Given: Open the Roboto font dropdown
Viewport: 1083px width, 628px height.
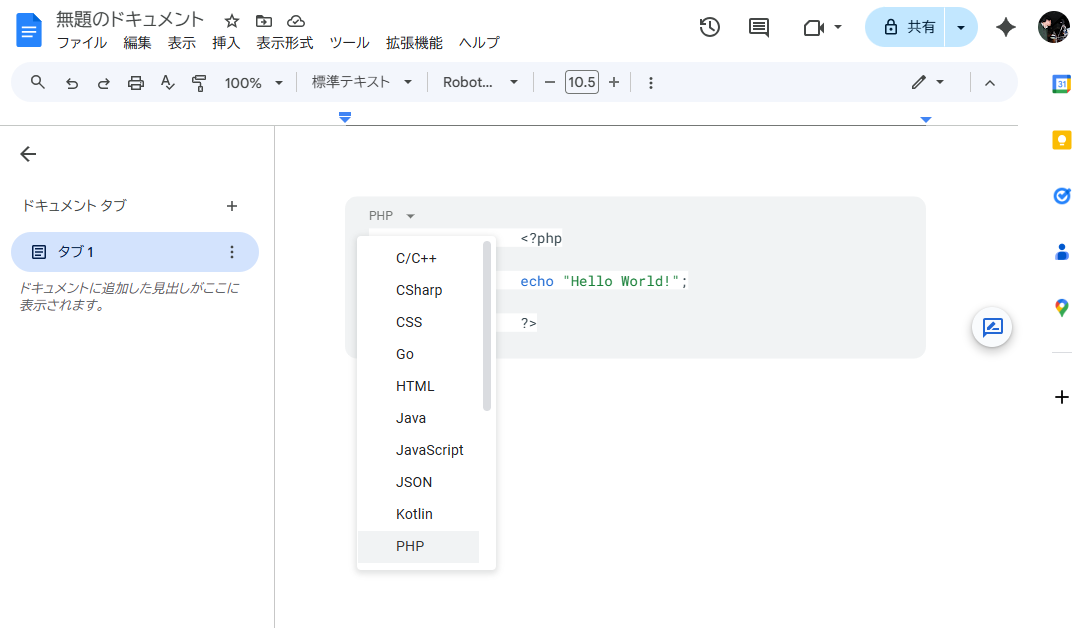Looking at the screenshot, I should (481, 83).
